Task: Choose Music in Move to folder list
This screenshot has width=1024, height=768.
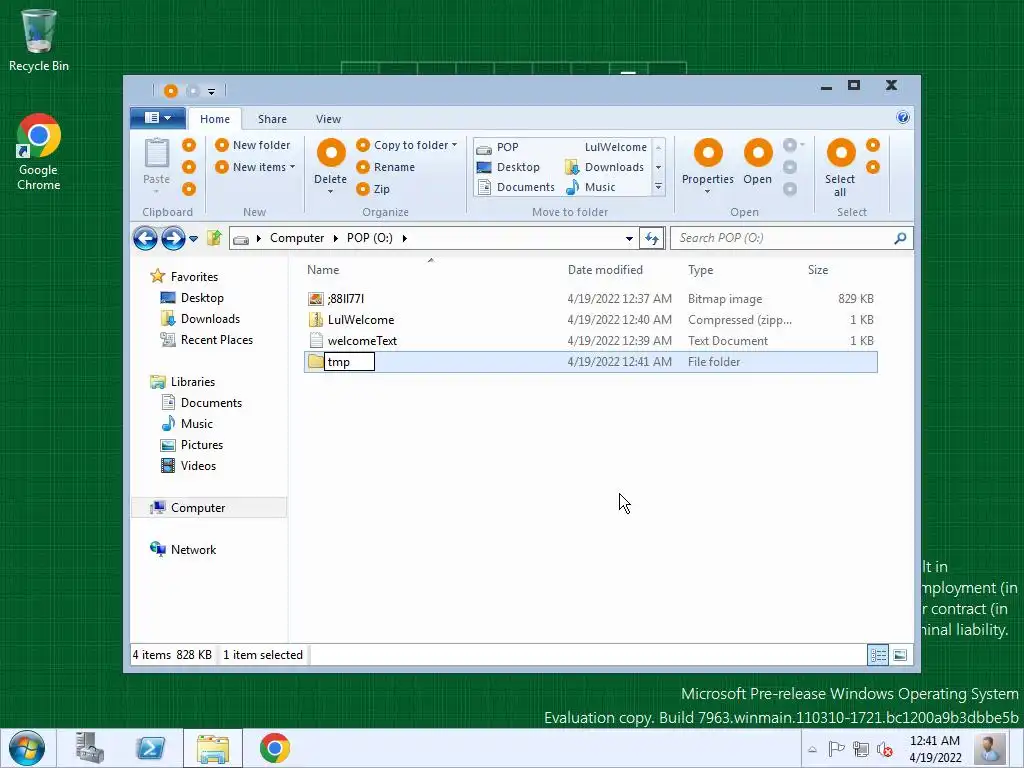Action: point(590,187)
